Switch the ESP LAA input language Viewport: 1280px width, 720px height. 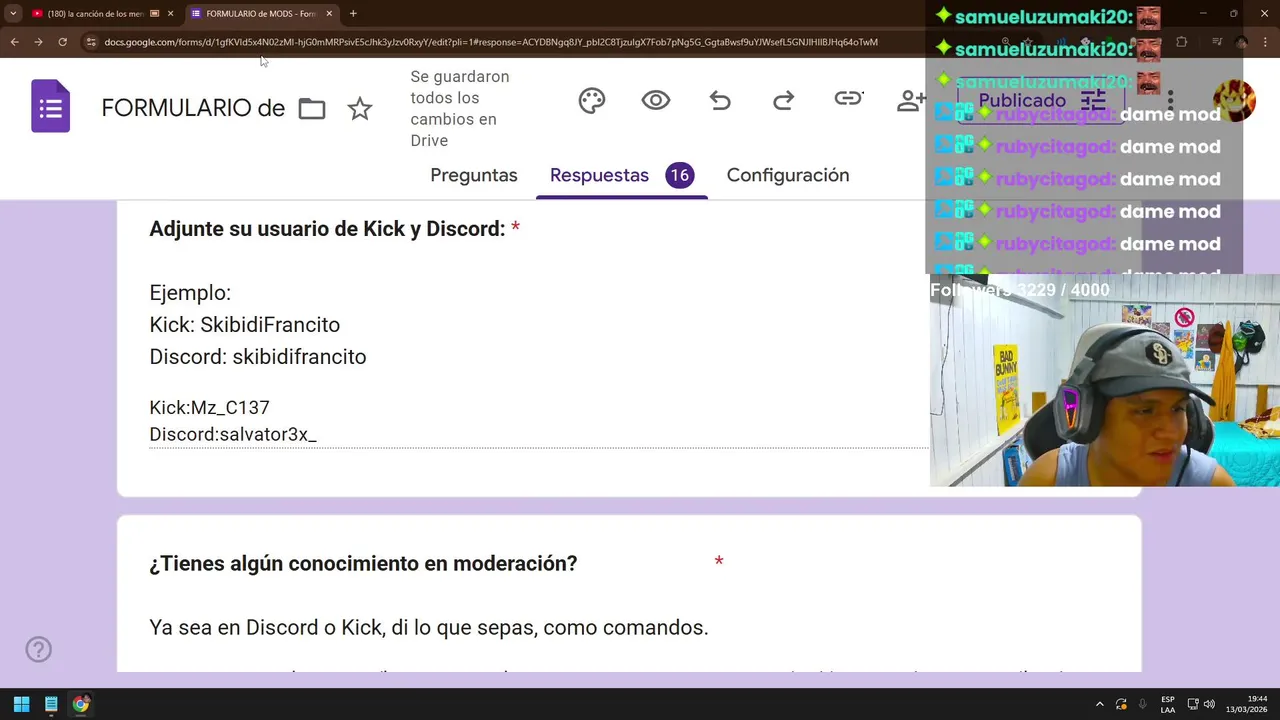[x=1167, y=704]
